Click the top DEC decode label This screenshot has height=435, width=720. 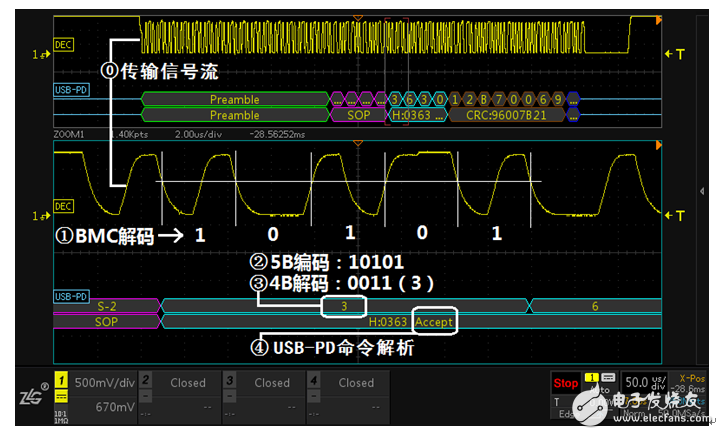coord(63,45)
